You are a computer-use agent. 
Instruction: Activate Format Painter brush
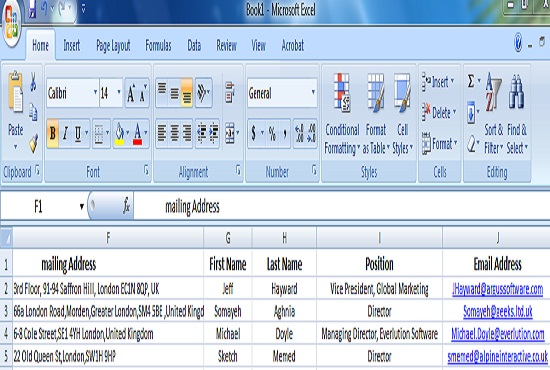coord(33,143)
